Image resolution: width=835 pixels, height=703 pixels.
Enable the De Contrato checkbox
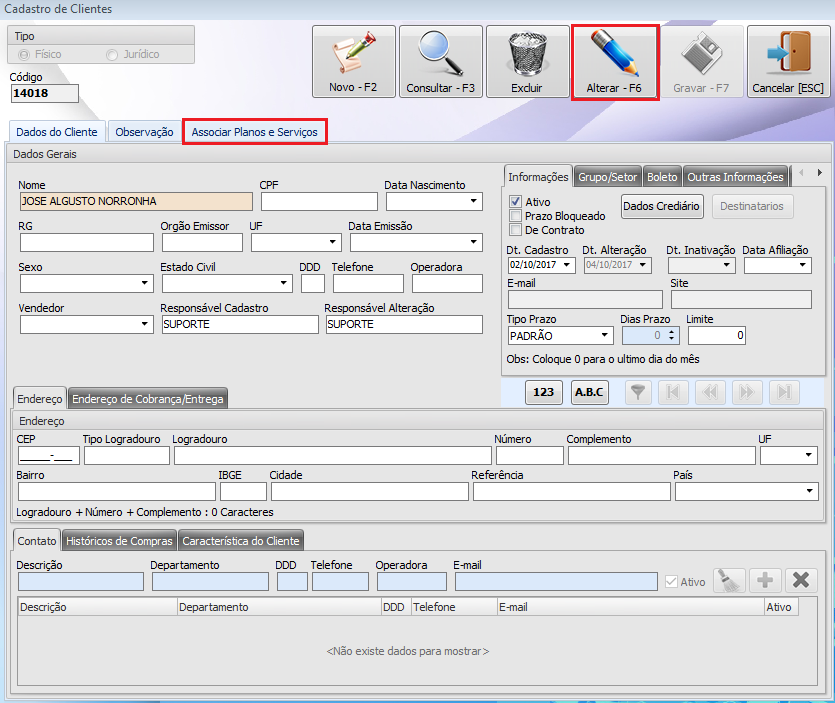click(515, 230)
